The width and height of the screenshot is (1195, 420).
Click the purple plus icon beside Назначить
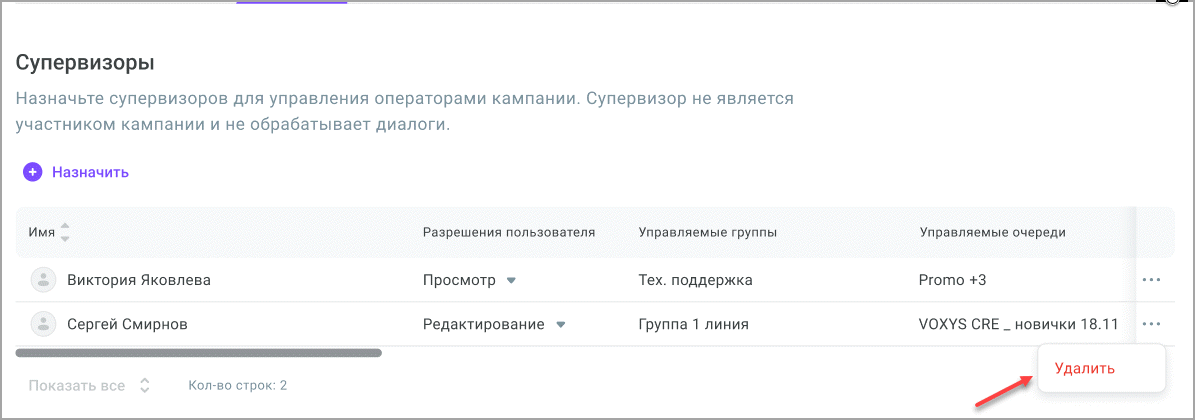click(x=33, y=172)
